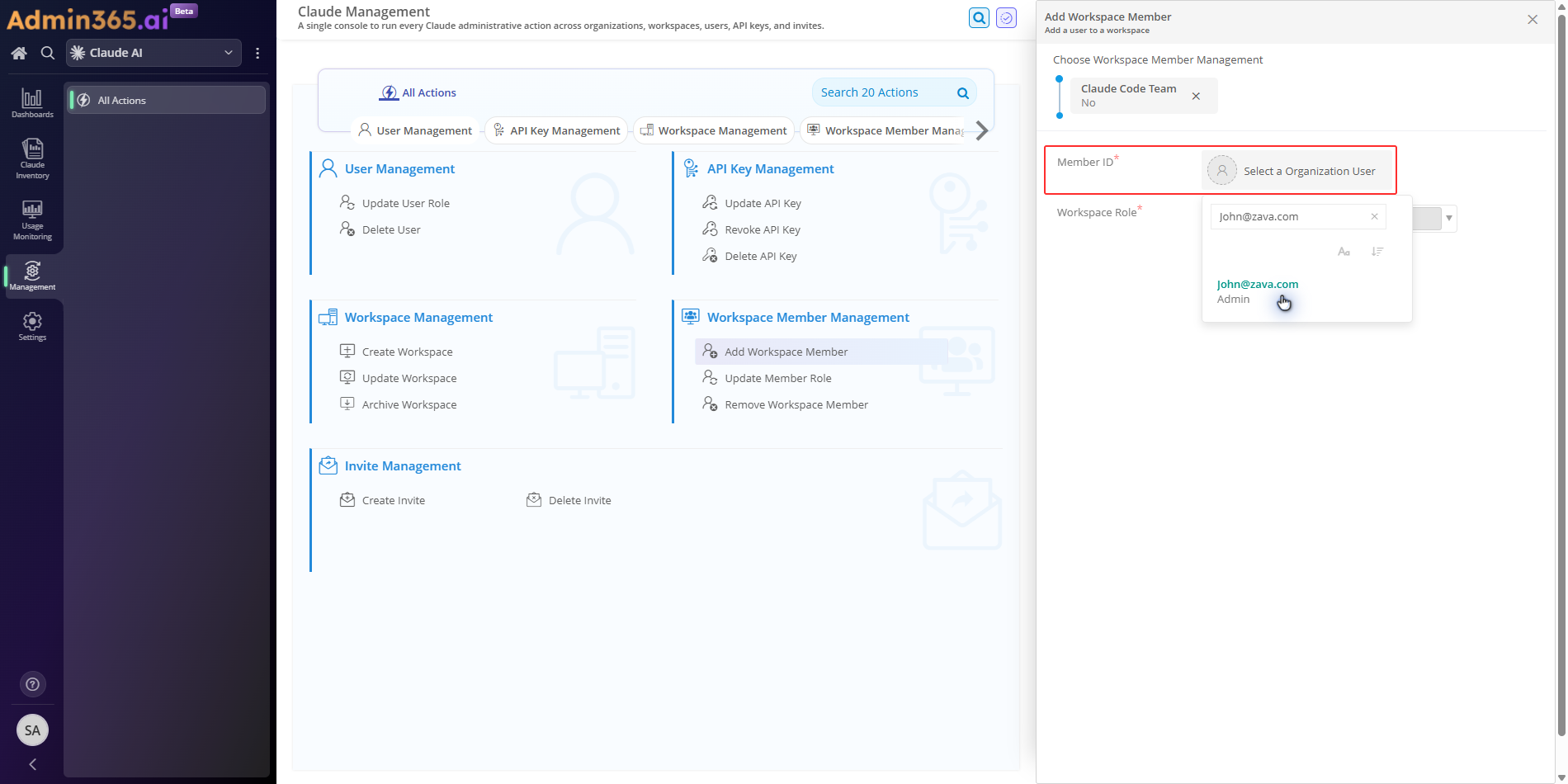The image size is (1568, 784).
Task: Open the Delete API Key action
Action: [761, 256]
